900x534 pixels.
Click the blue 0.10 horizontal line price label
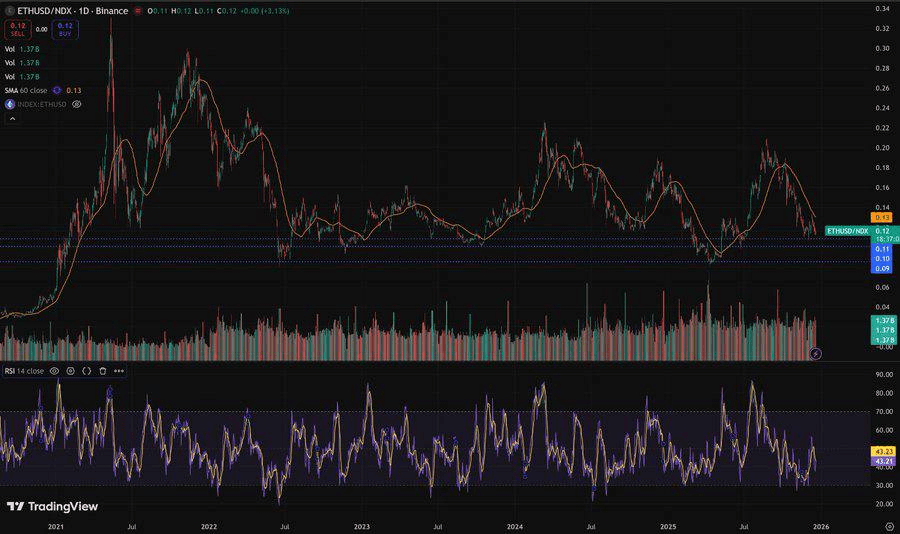882,259
